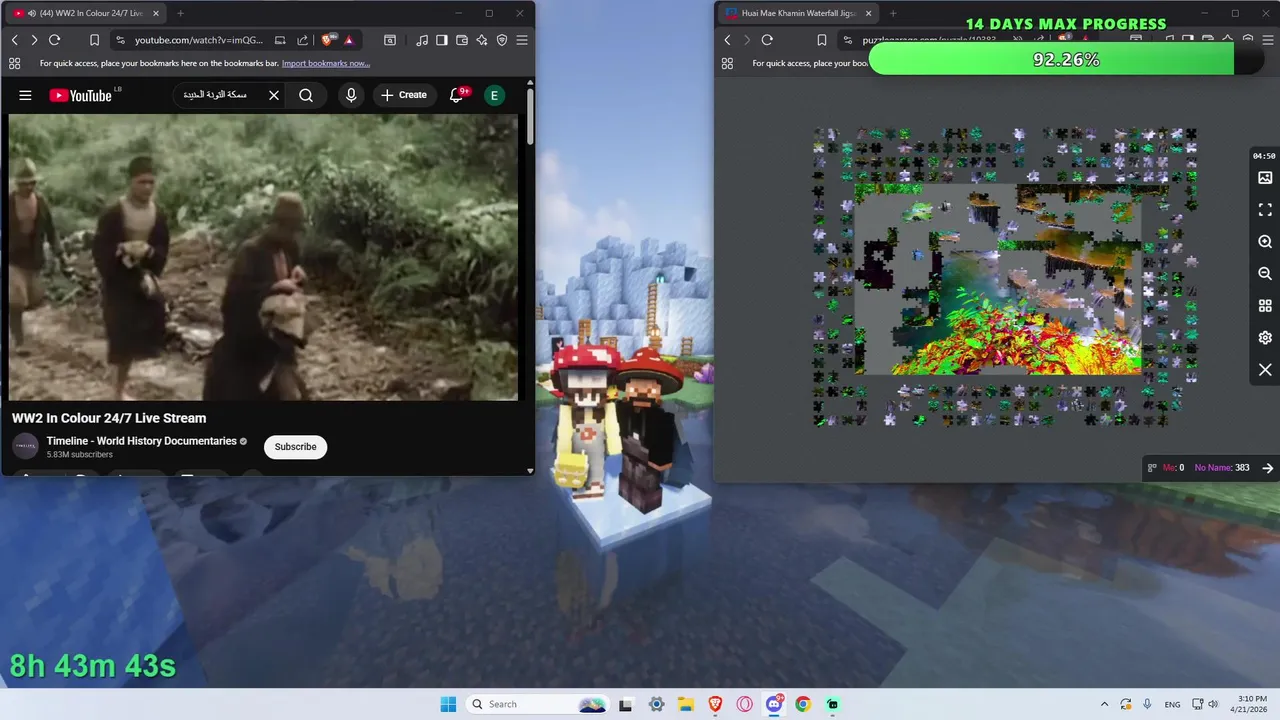Open the apps grid icon in YouTube window bookmarks bar

pyautogui.click(x=14, y=63)
